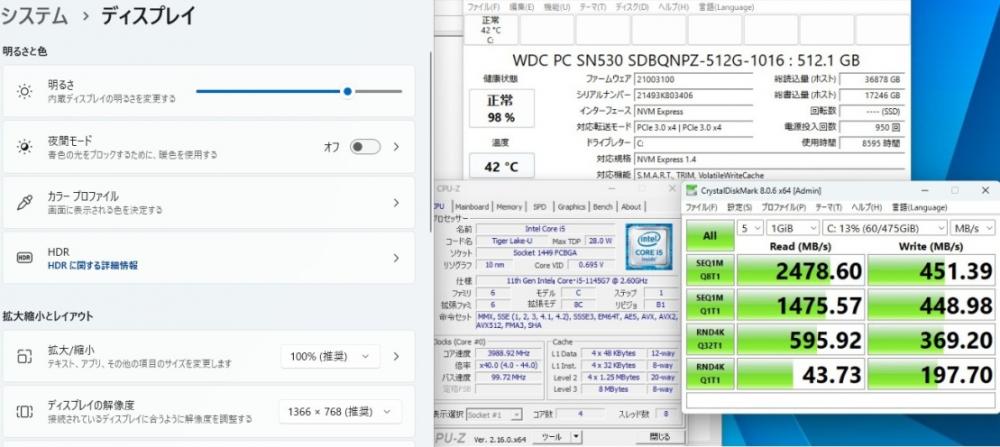This screenshot has width=1000, height=447.
Task: Open the ファイル(F) menu in CrystalDiskMark
Action: [x=702, y=207]
